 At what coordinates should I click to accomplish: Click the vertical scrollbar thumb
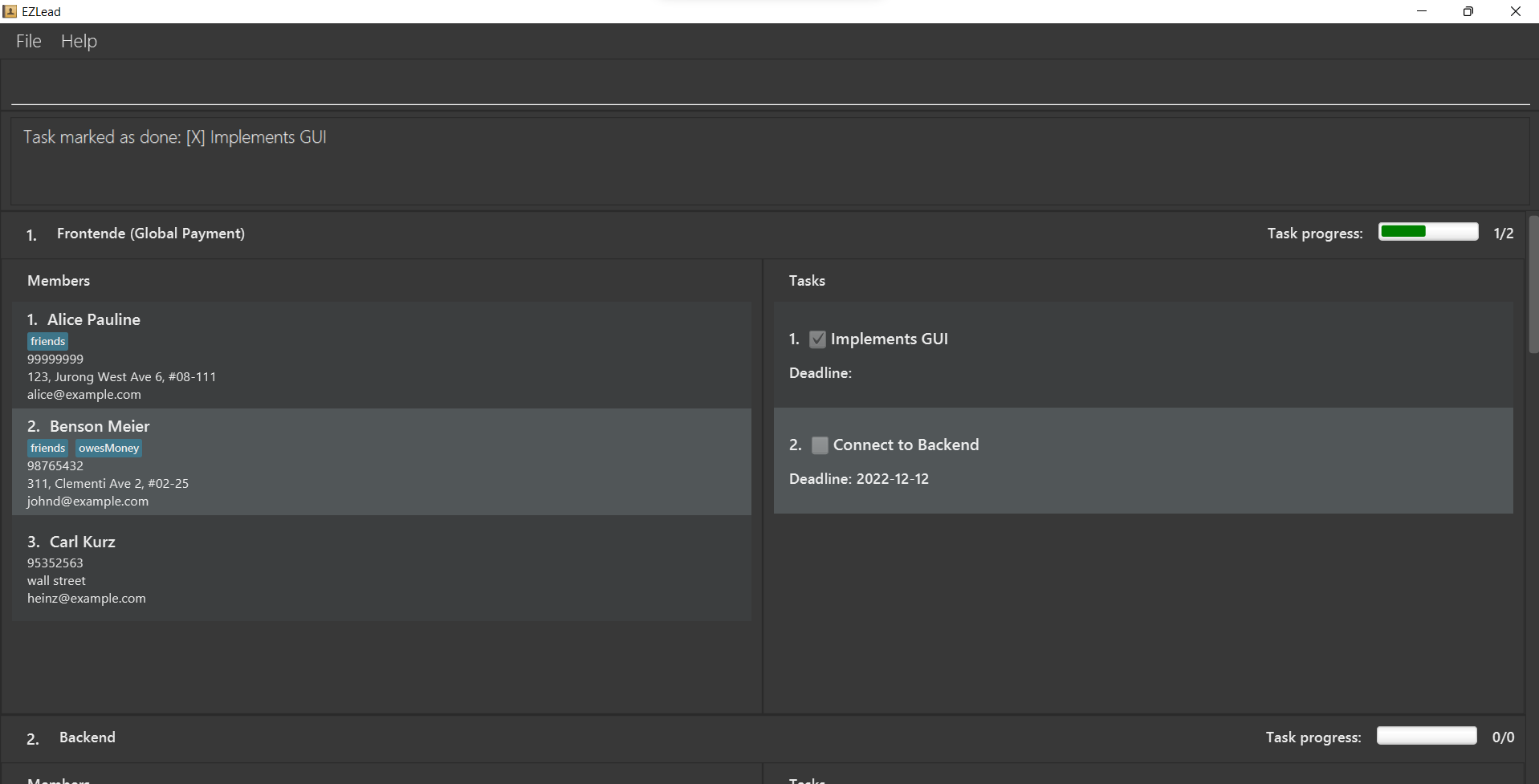pos(1533,285)
